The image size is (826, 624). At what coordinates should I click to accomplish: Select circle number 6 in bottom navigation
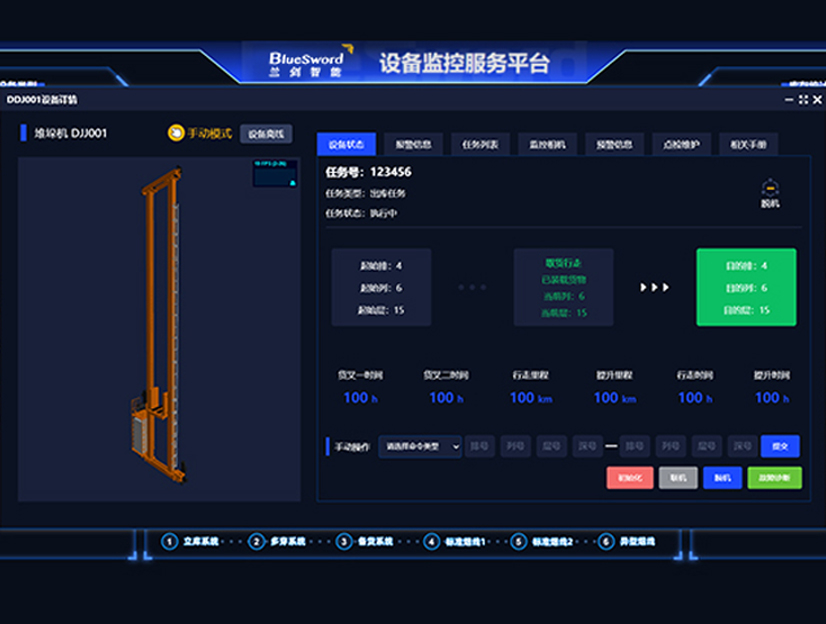point(606,541)
